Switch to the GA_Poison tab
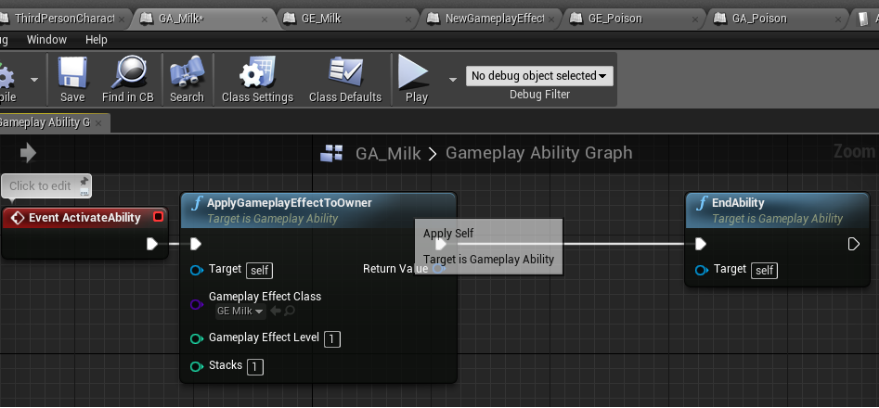Viewport: 879px width, 408px height. pyautogui.click(x=759, y=18)
